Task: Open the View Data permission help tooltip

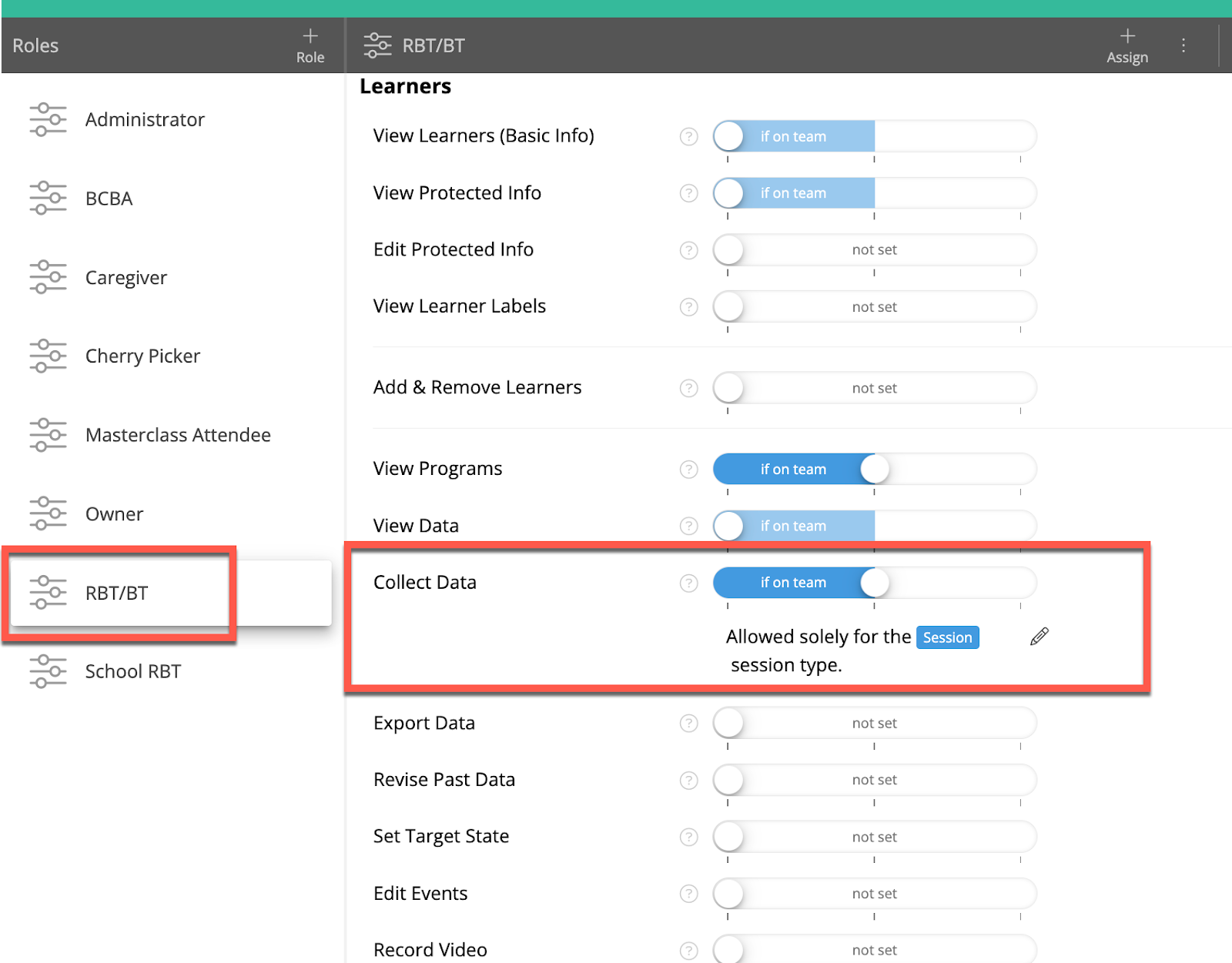Action: (688, 526)
